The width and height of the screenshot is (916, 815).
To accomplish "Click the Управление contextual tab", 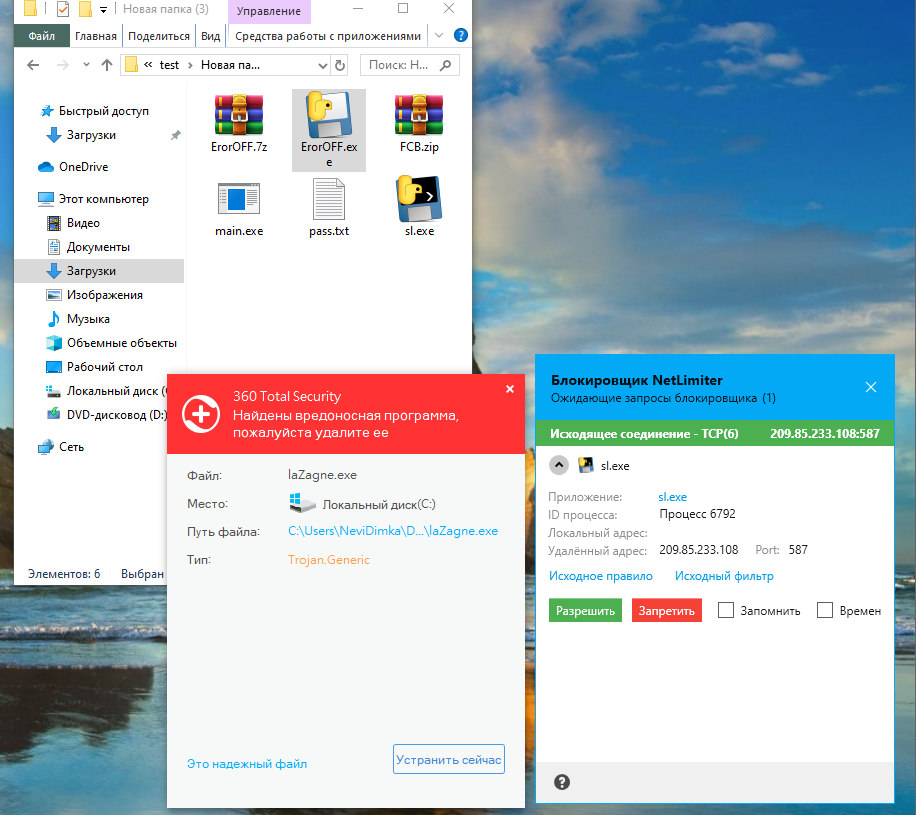I will [269, 11].
